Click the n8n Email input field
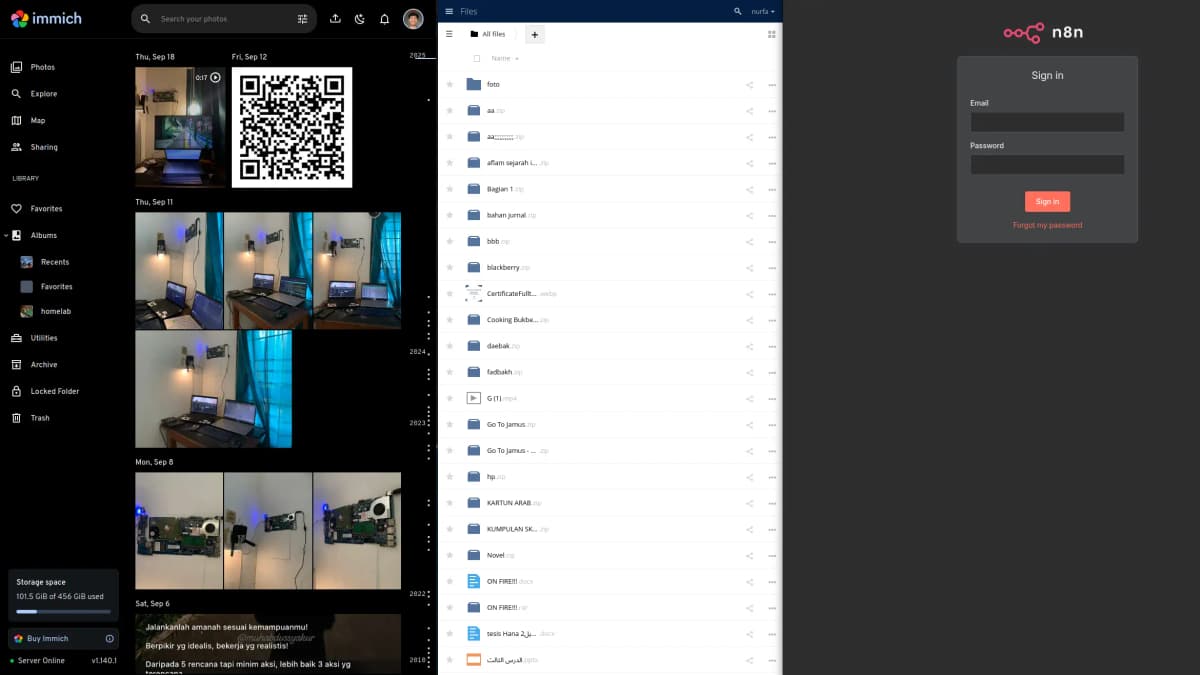1200x675 pixels. [1047, 122]
